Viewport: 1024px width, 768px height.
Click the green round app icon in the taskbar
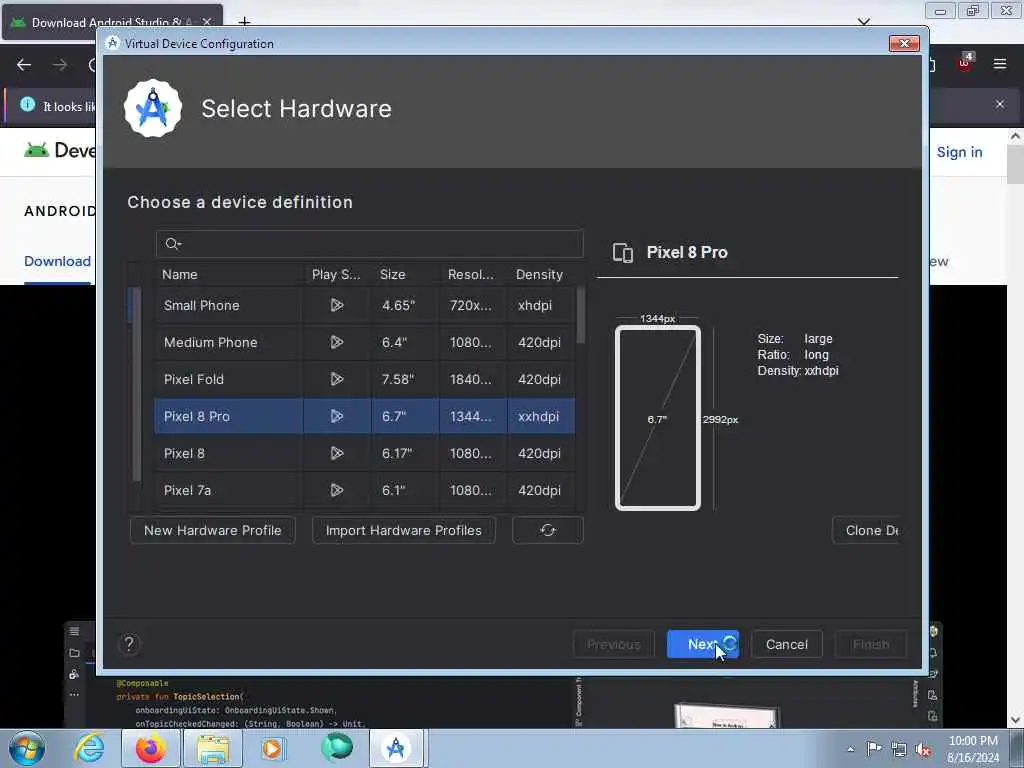pos(336,747)
